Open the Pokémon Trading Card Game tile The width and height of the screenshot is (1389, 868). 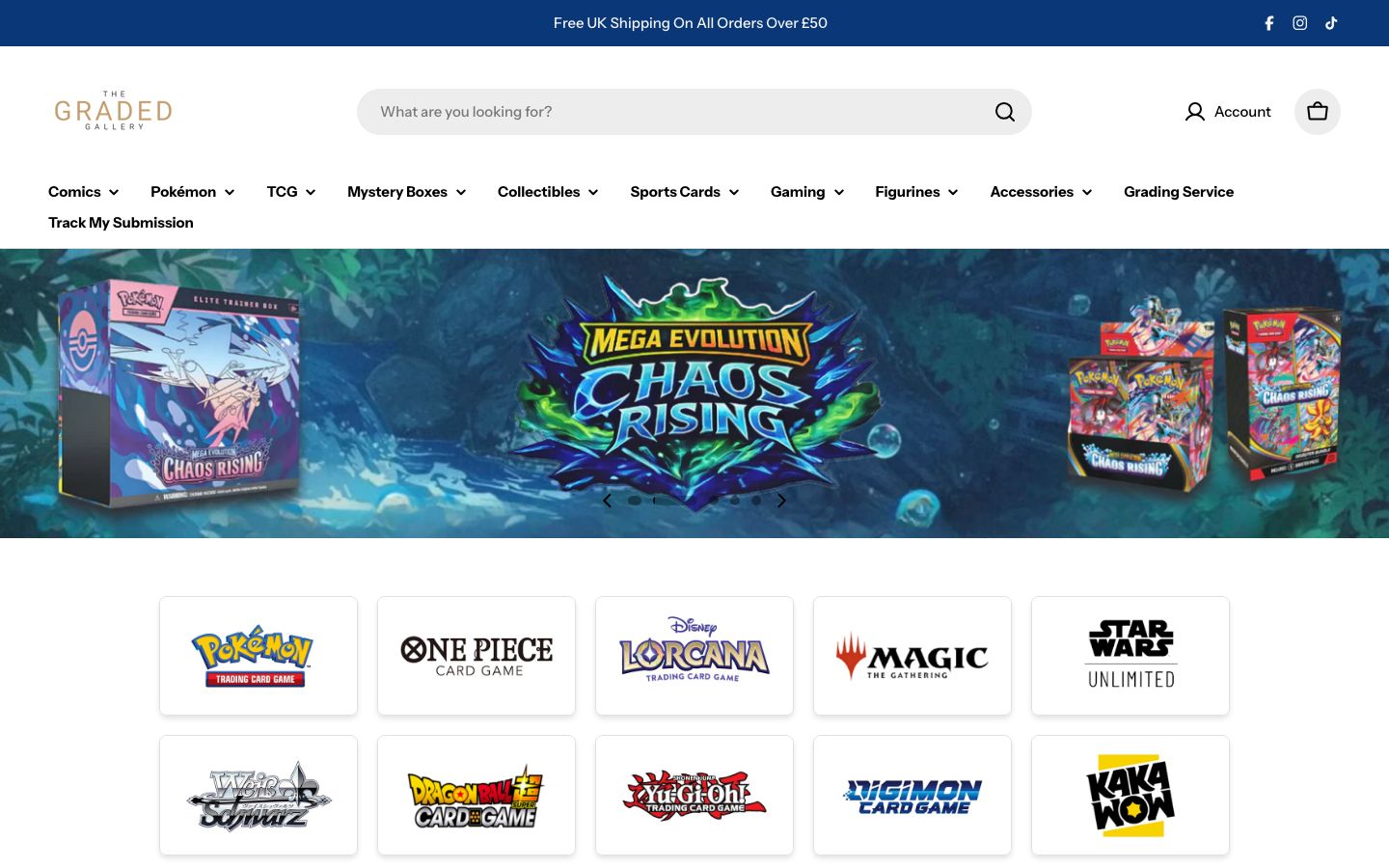pos(259,656)
